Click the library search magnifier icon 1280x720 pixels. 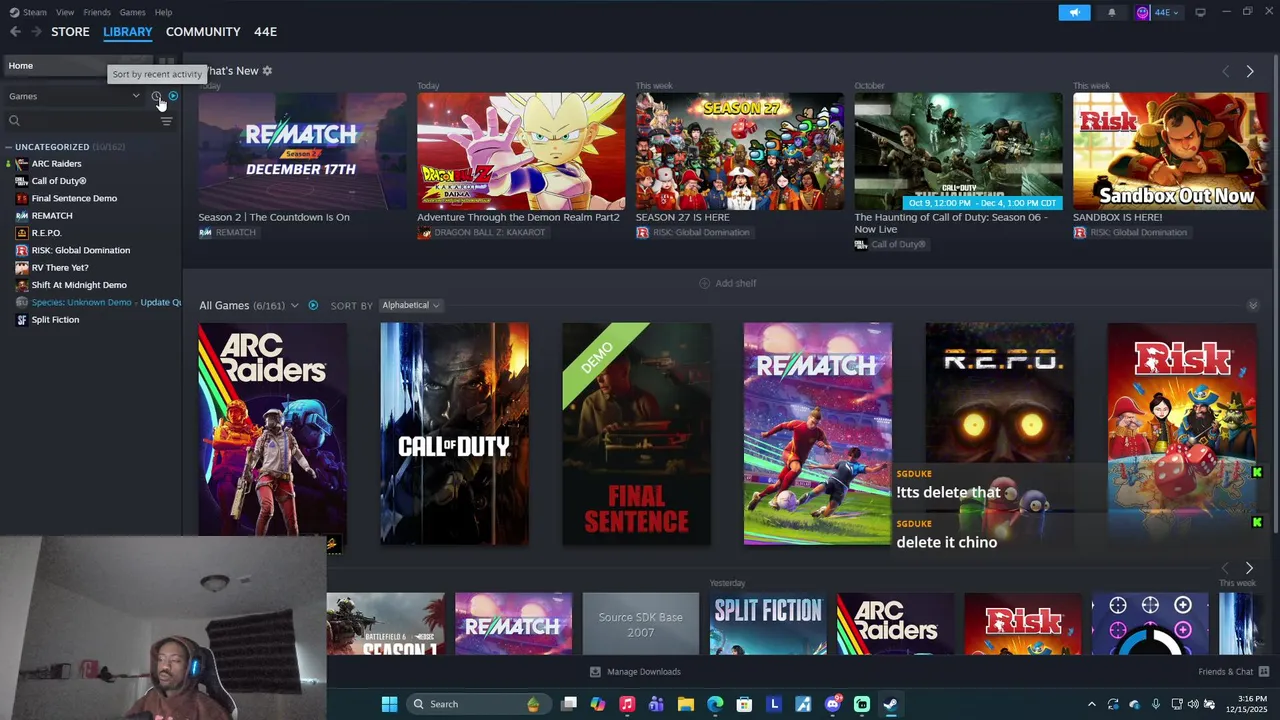point(14,121)
